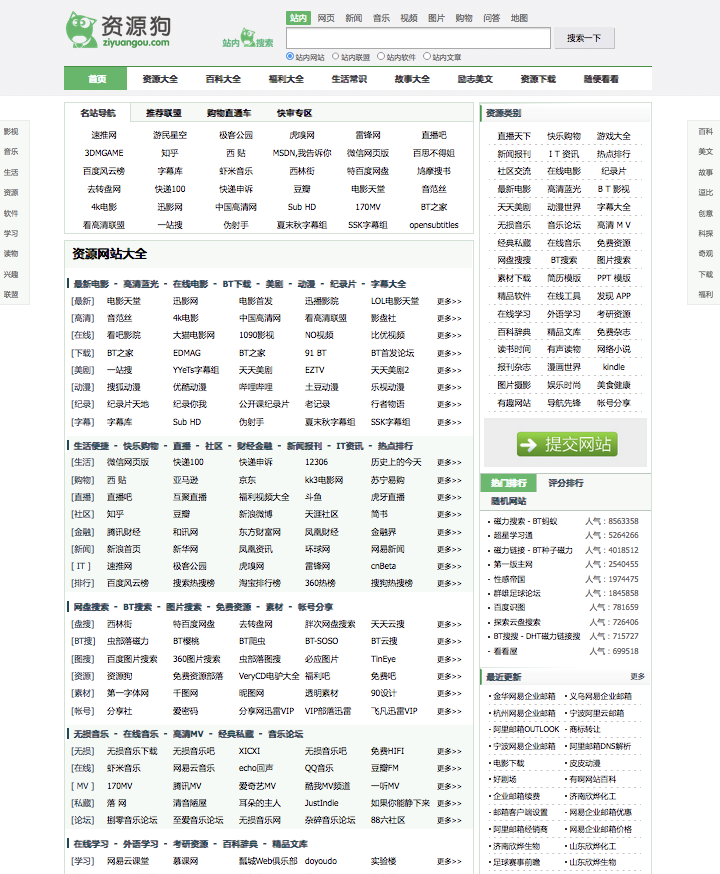Select the 站内文章 radio button
This screenshot has height=874, width=720.
point(427,56)
